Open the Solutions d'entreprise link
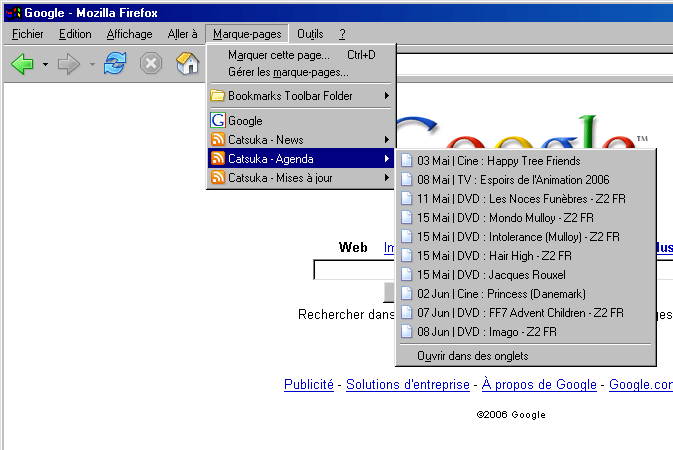Viewport: 673px width, 450px height. click(408, 384)
